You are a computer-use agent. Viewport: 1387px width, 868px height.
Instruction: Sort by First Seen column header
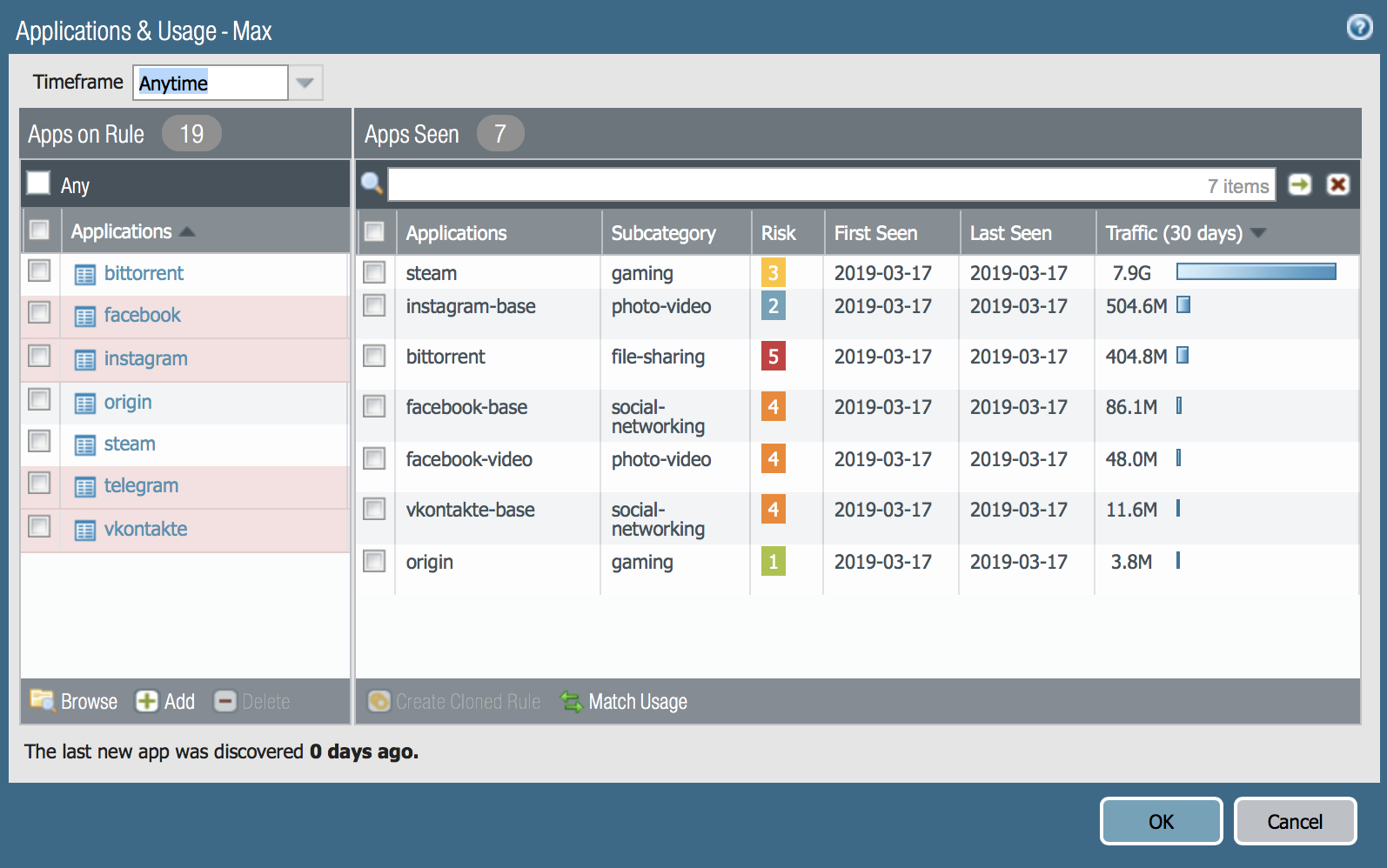pos(892,233)
